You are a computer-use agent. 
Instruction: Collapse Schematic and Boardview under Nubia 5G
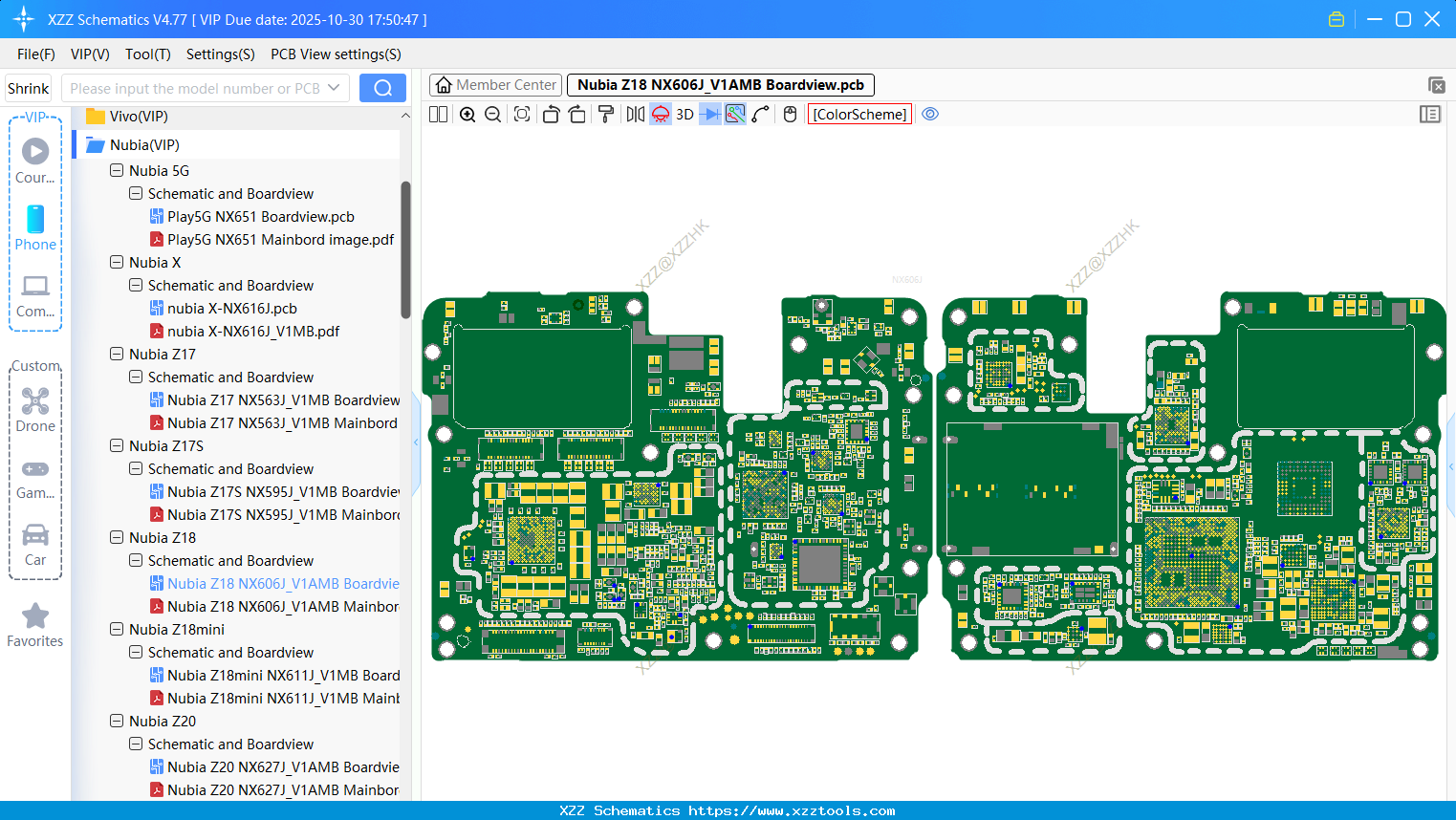coord(136,193)
